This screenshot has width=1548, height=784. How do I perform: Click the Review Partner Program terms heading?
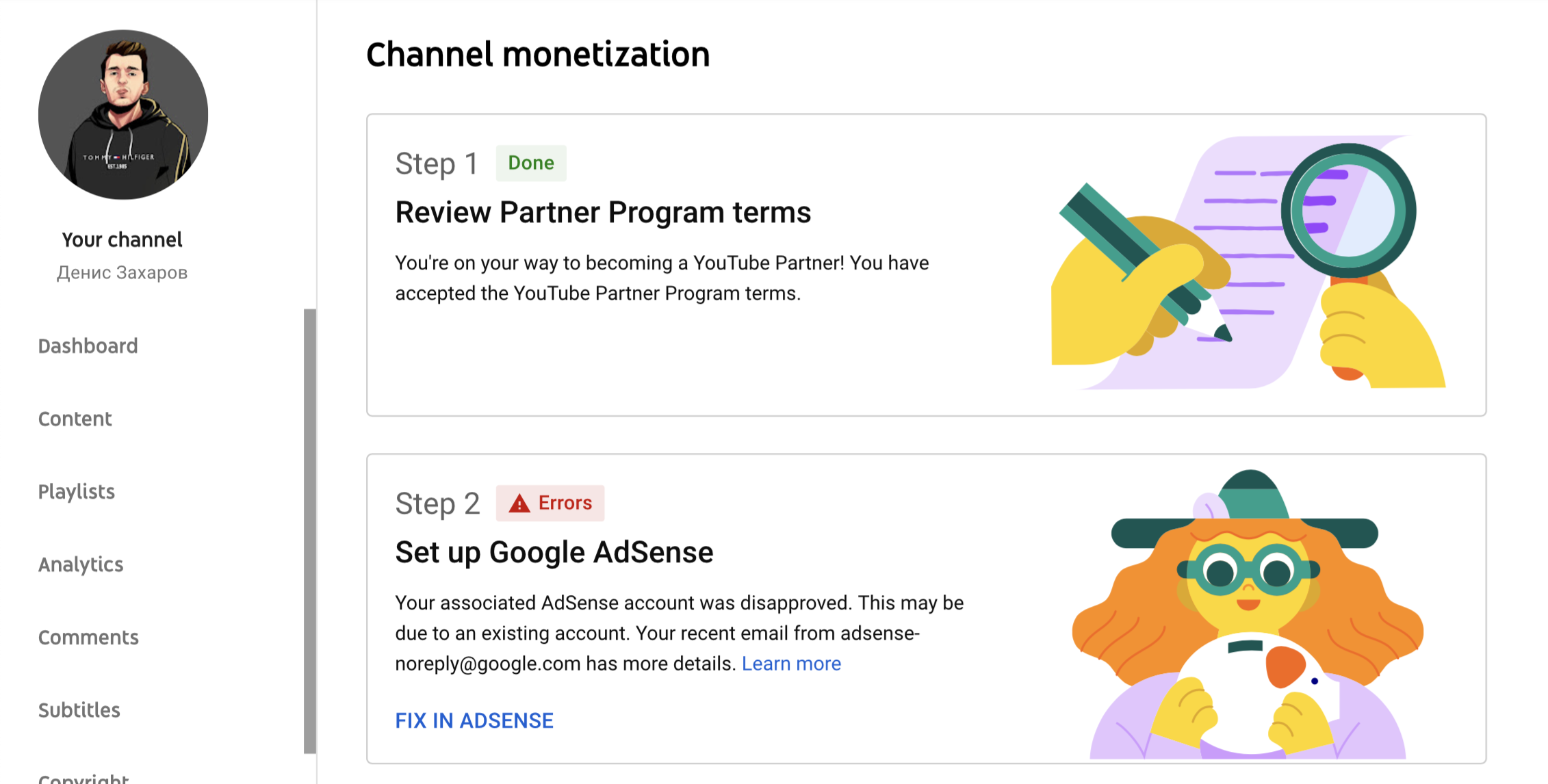pos(602,212)
